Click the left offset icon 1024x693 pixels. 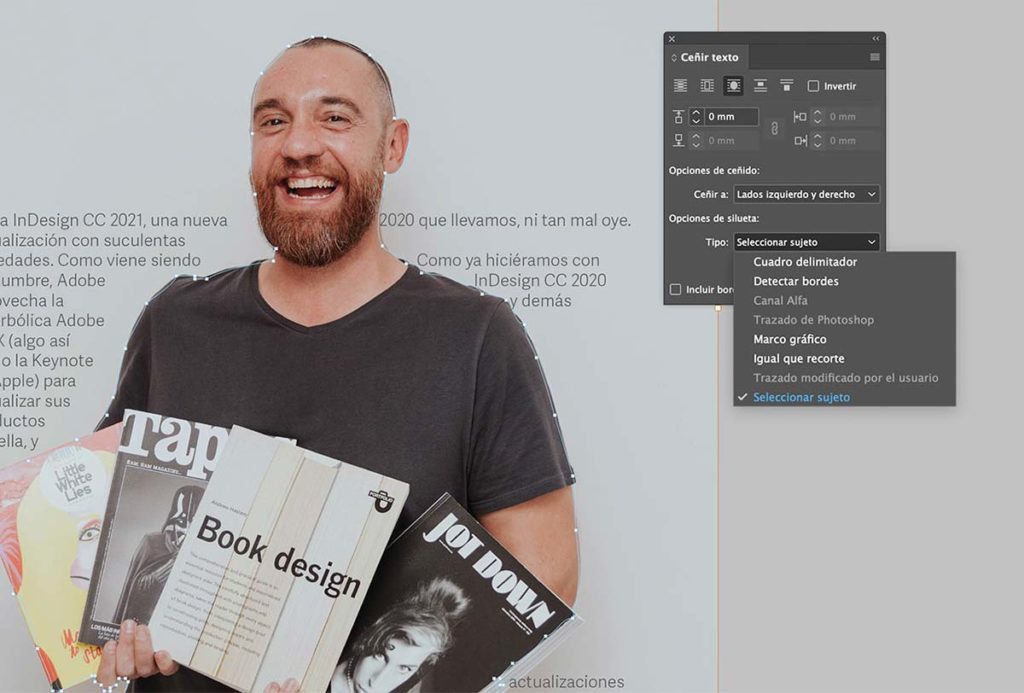pos(799,117)
